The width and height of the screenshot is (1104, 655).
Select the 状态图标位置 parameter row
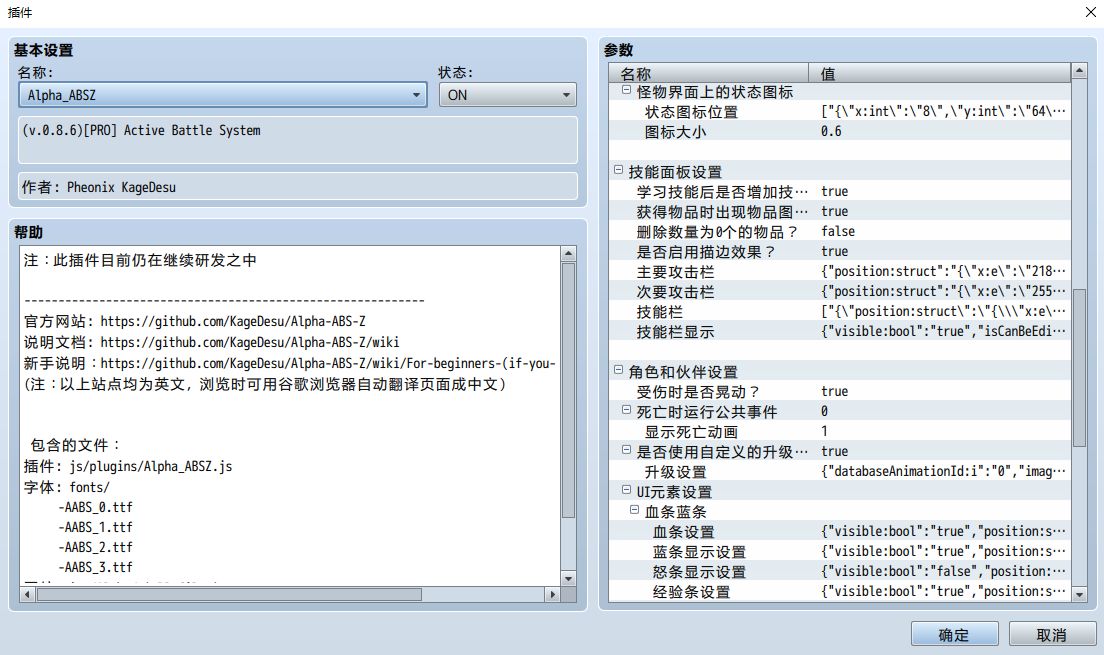(840, 111)
